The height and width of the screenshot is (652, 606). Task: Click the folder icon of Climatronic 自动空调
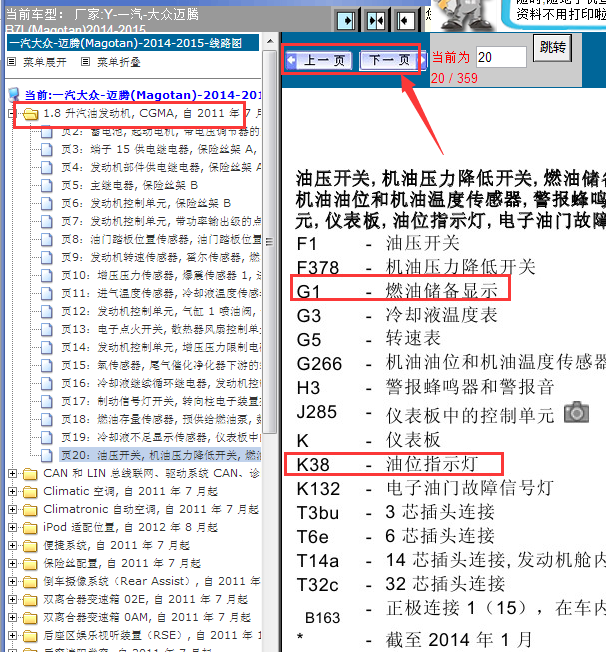[30, 509]
